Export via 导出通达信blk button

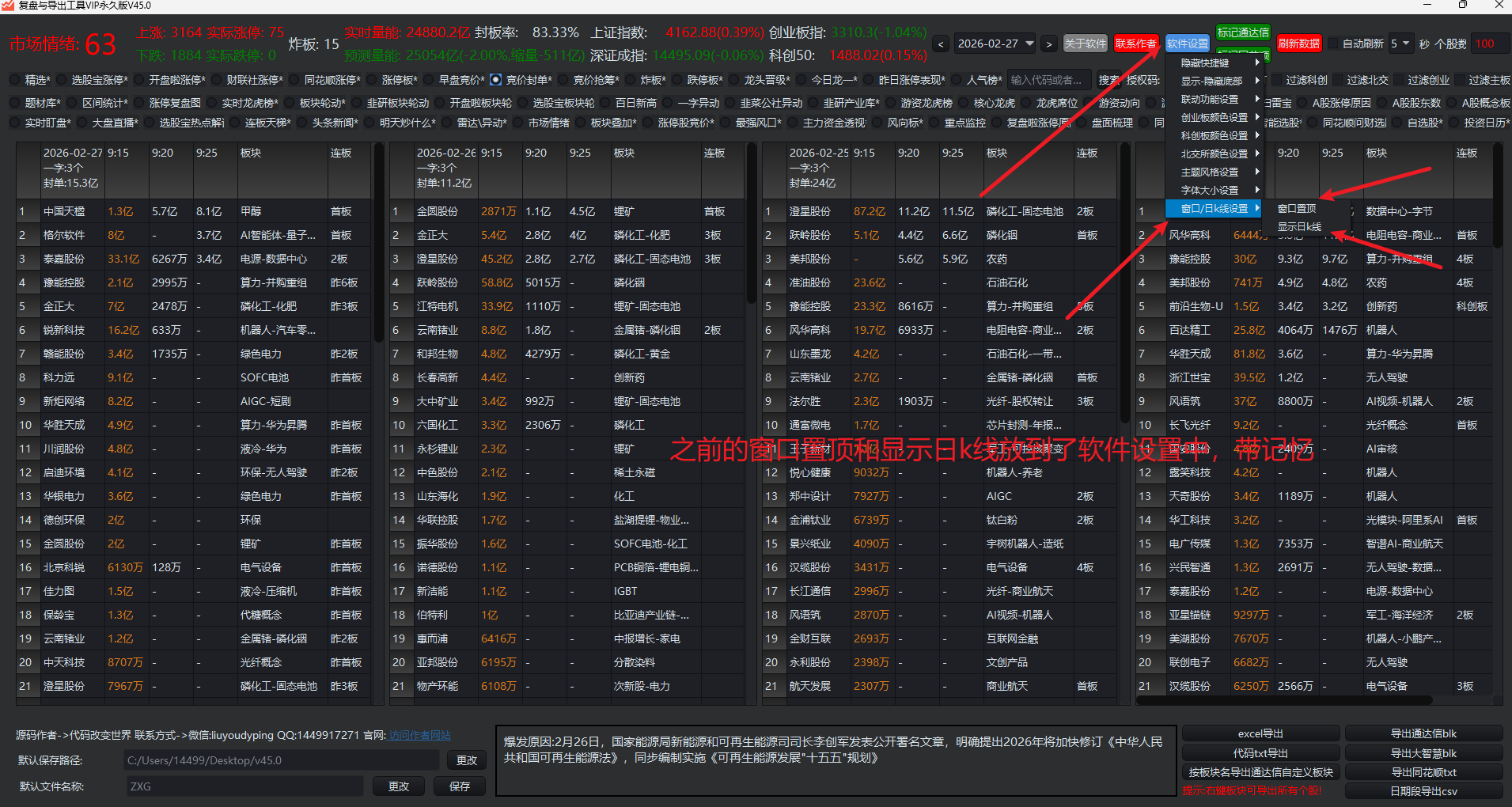(1423, 733)
